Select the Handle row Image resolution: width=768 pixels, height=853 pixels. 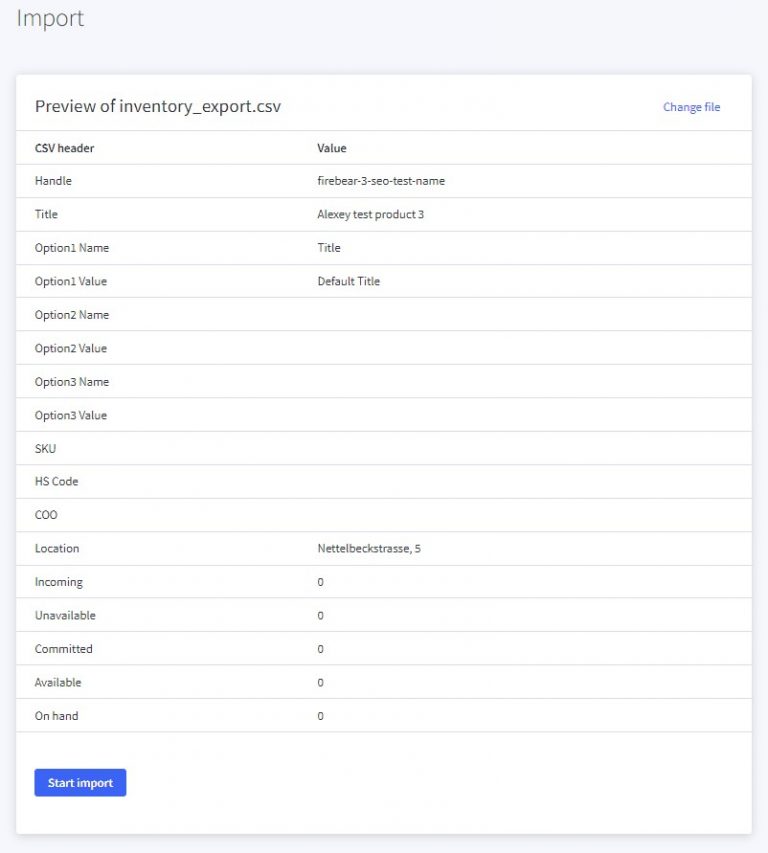coord(52,180)
